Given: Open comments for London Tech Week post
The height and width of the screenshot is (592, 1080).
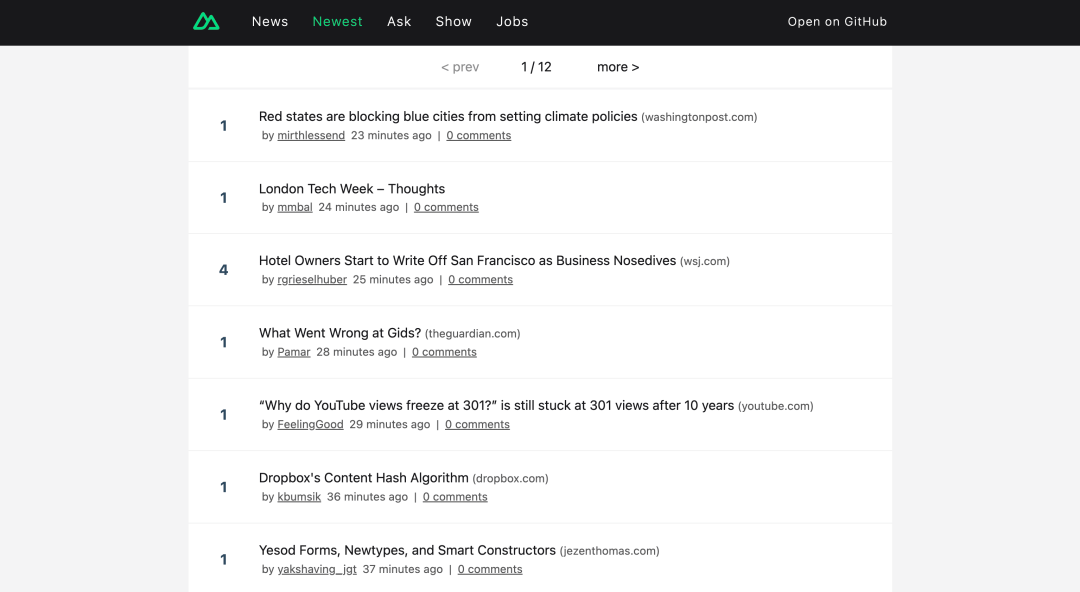Looking at the screenshot, I should pyautogui.click(x=446, y=208).
